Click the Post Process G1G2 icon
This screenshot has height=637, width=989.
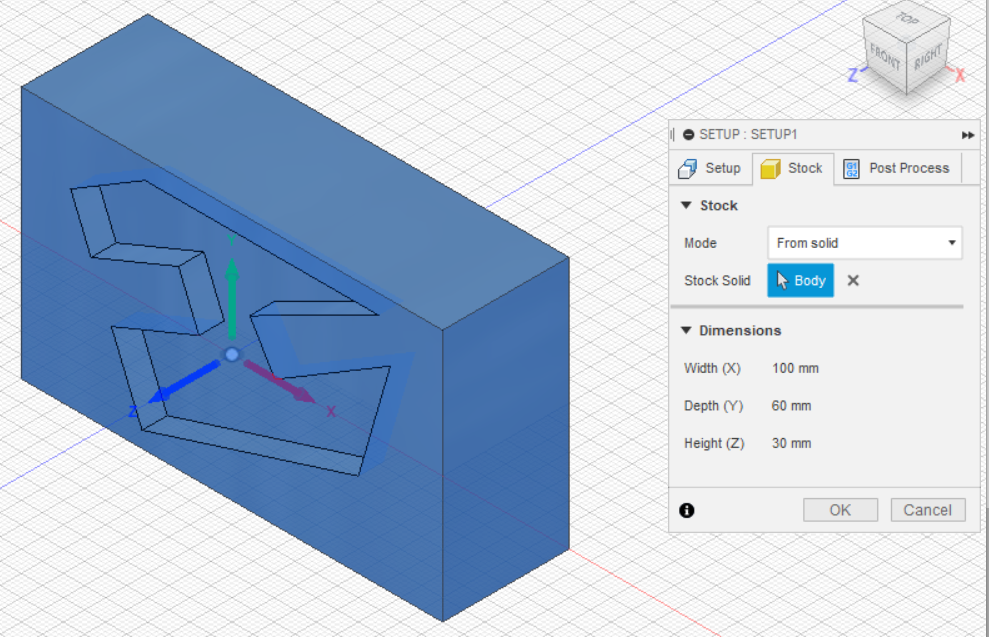(x=851, y=169)
